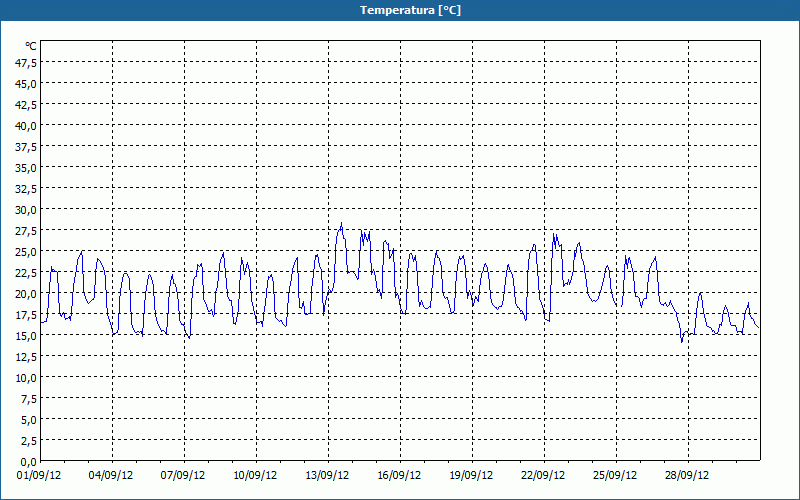Click the 04/09/12 date label
The height and width of the screenshot is (500, 800).
(x=111, y=475)
